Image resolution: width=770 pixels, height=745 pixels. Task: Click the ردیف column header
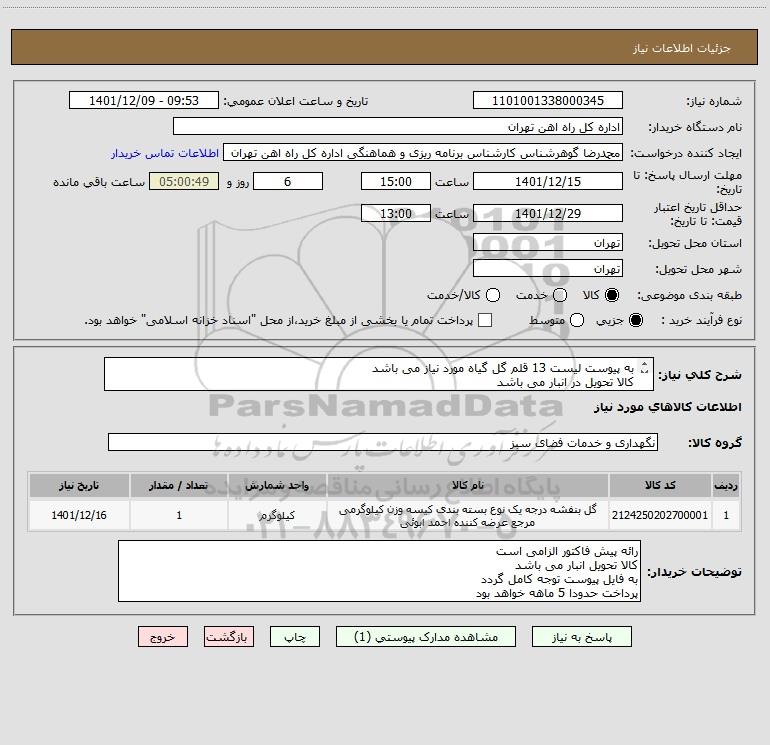[x=726, y=486]
